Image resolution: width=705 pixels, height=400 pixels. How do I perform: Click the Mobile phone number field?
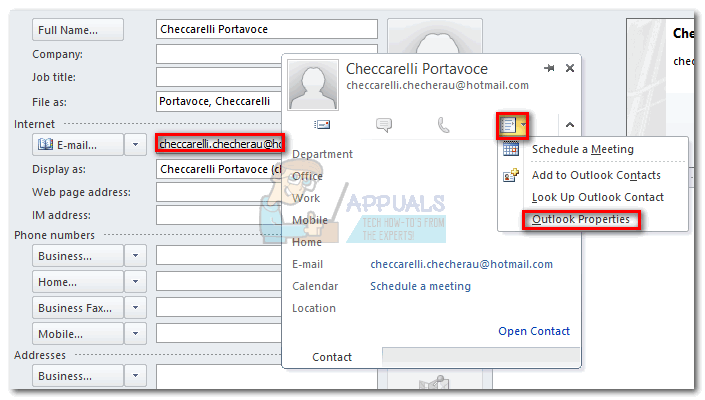(x=219, y=333)
